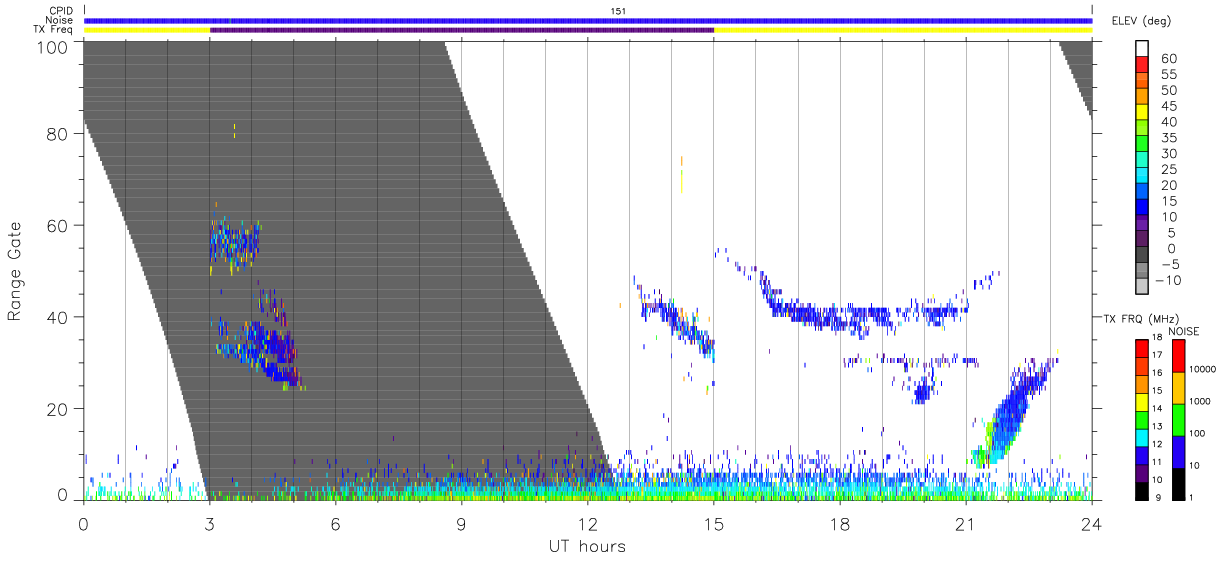Click the 'UT hours' x-axis title

pos(586,546)
